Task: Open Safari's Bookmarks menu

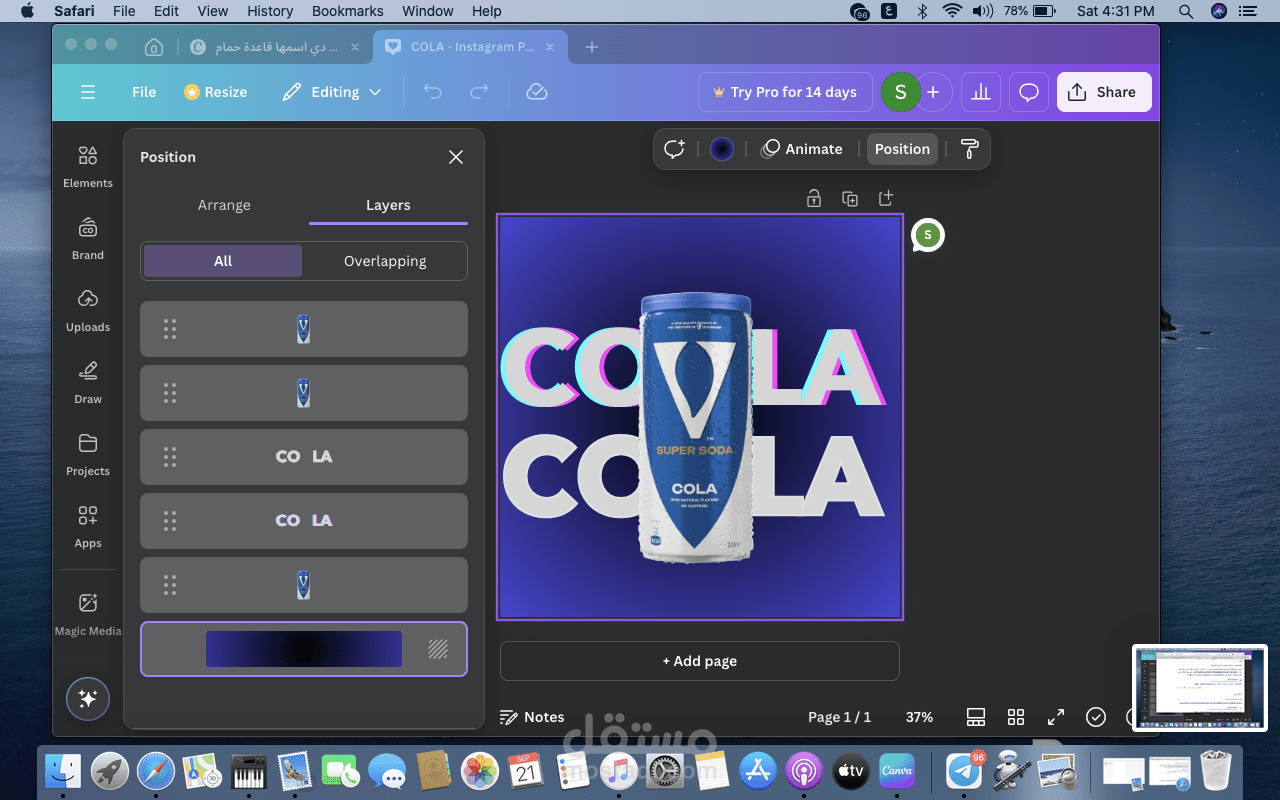Action: [x=348, y=11]
